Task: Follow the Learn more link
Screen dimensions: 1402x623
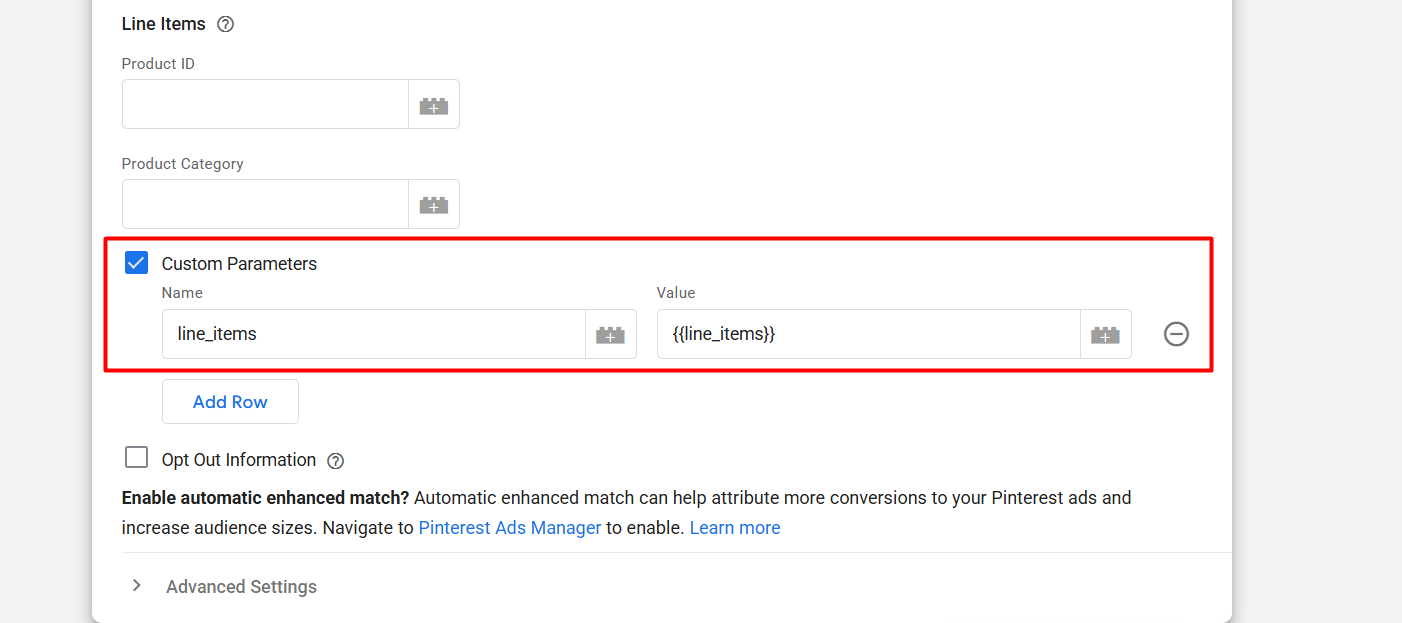Action: 734,528
